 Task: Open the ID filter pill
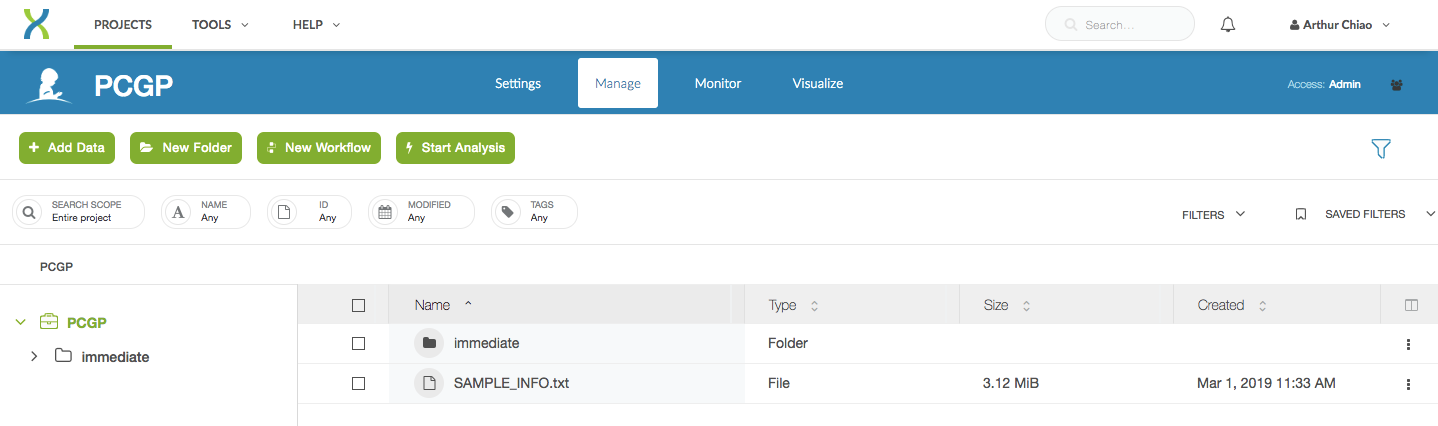(309, 212)
